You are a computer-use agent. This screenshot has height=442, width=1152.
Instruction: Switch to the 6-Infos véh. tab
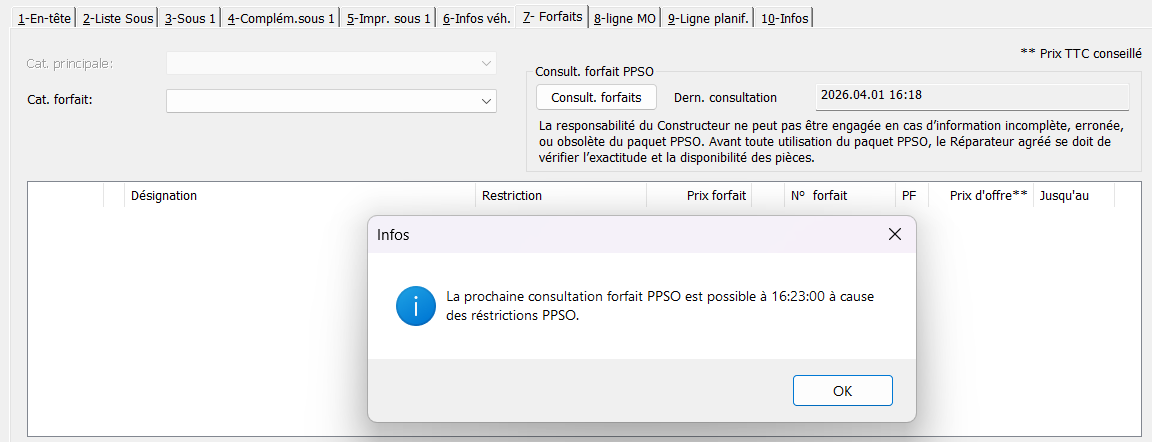(476, 18)
